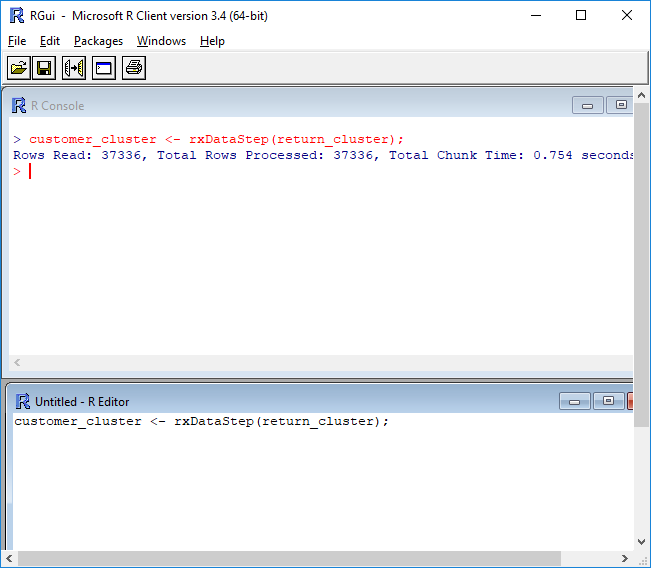Click the R Editor window logo icon
Screen dimensions: 651x568
[23, 402]
